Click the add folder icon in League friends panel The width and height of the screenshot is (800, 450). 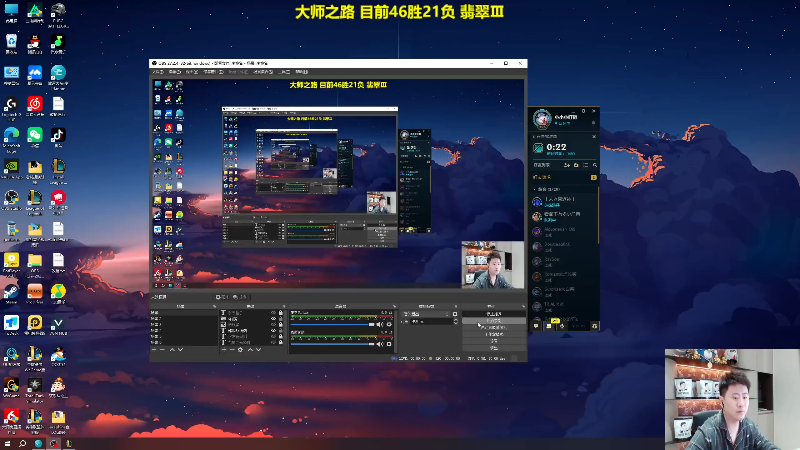576,165
